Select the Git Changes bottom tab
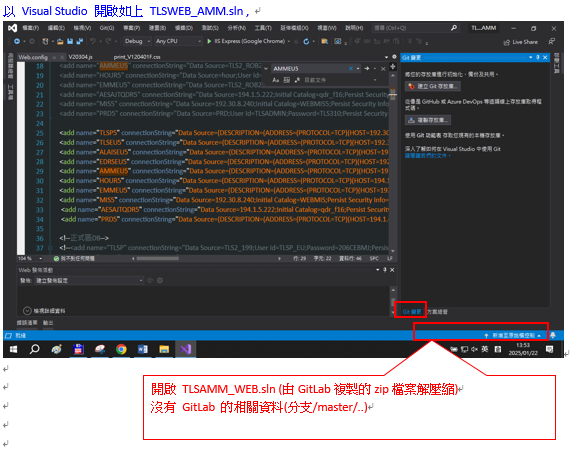 (412, 312)
